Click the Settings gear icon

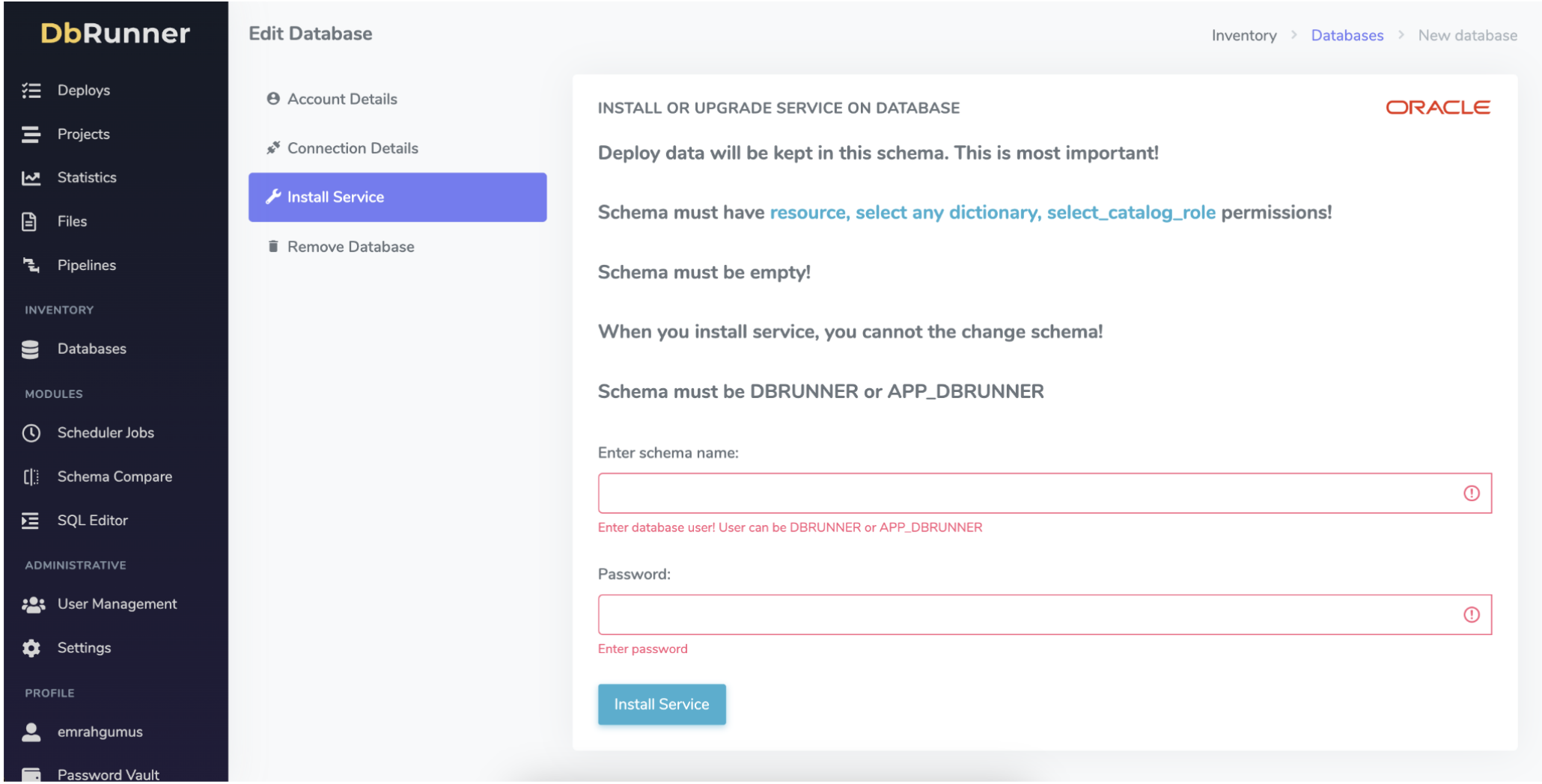click(31, 649)
